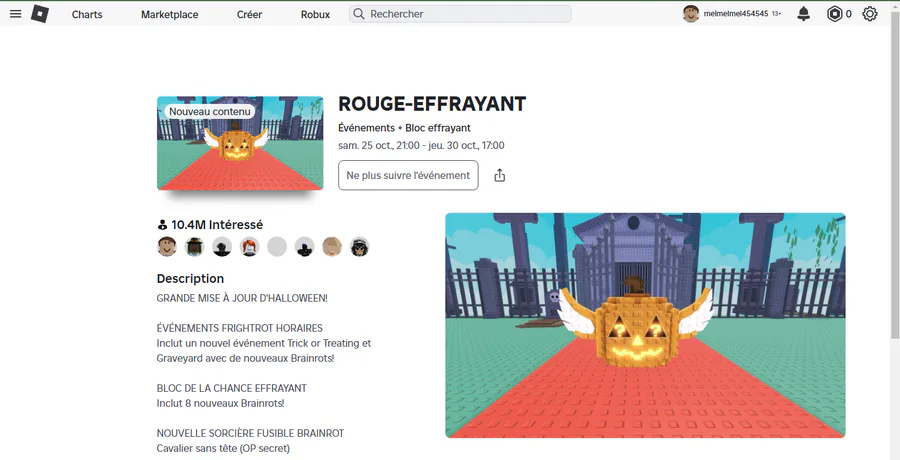Click the Roblox logo icon
Screen dimensions: 900x460
click(40, 14)
